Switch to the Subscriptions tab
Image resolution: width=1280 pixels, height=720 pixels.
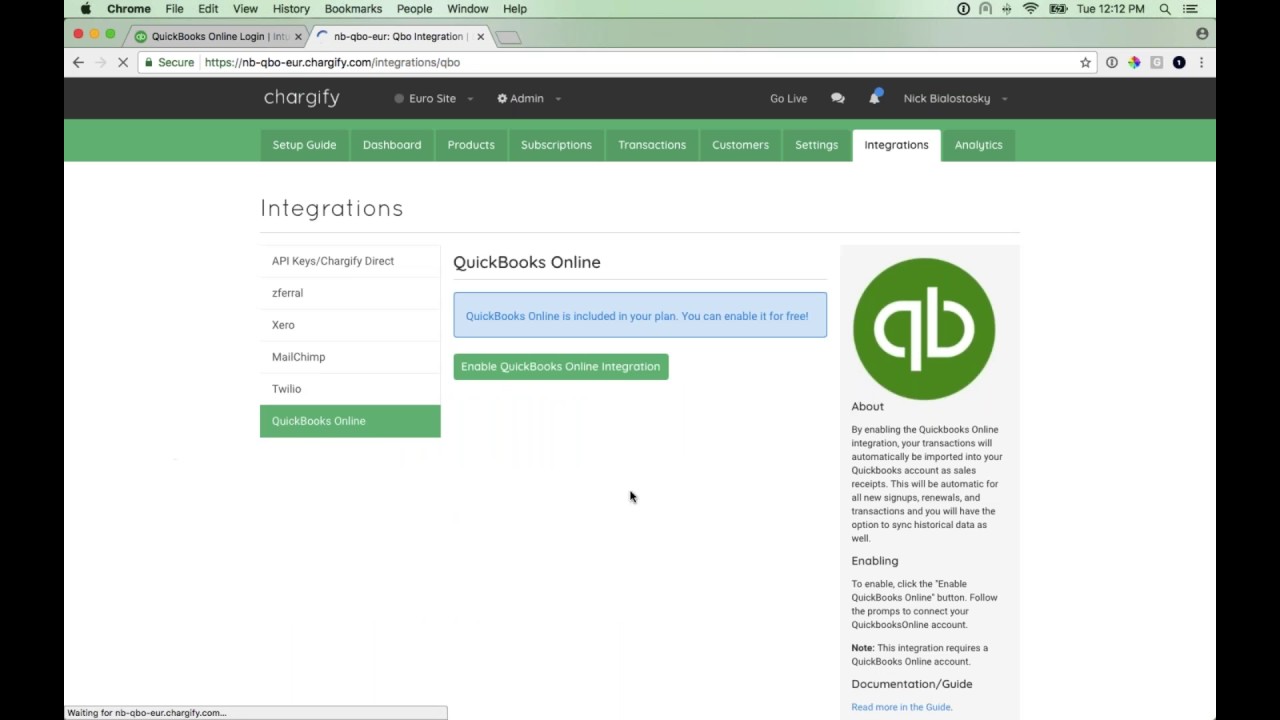pyautogui.click(x=556, y=145)
